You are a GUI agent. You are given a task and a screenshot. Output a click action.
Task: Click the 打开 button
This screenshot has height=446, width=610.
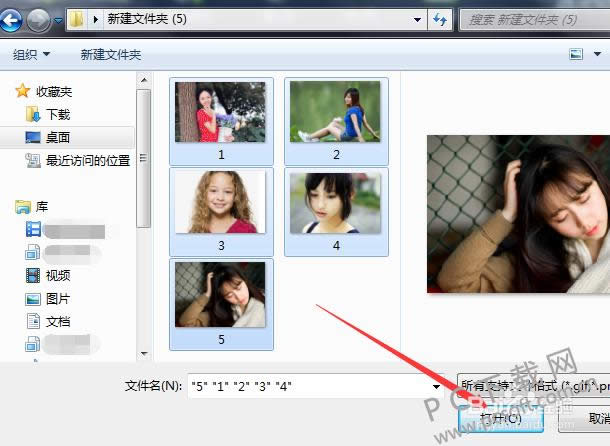click(500, 418)
